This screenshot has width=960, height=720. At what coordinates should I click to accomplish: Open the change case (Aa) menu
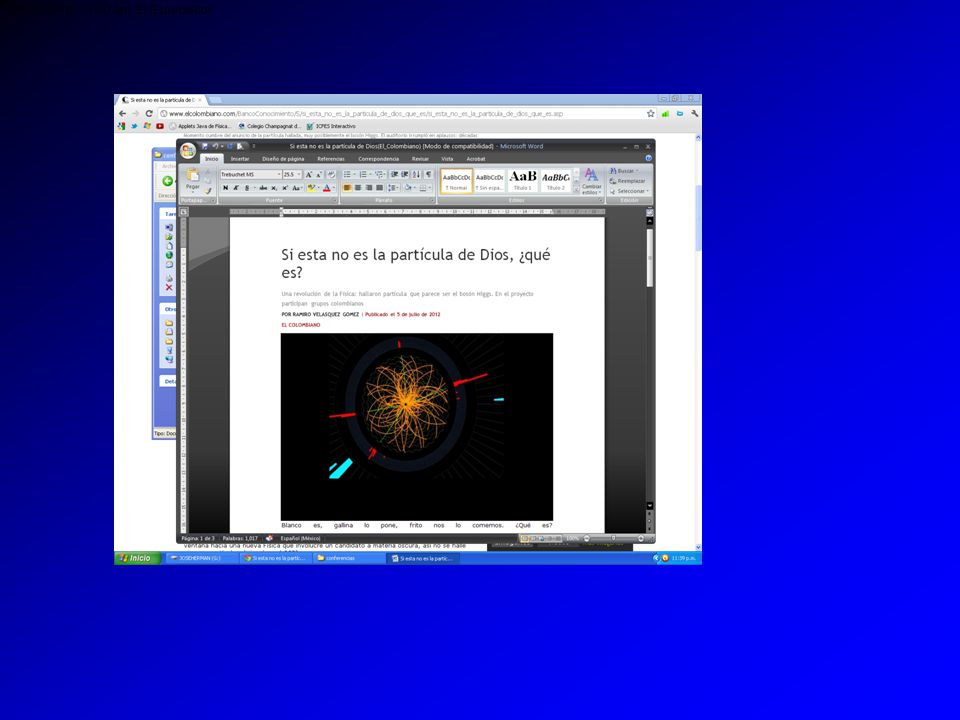coord(297,188)
